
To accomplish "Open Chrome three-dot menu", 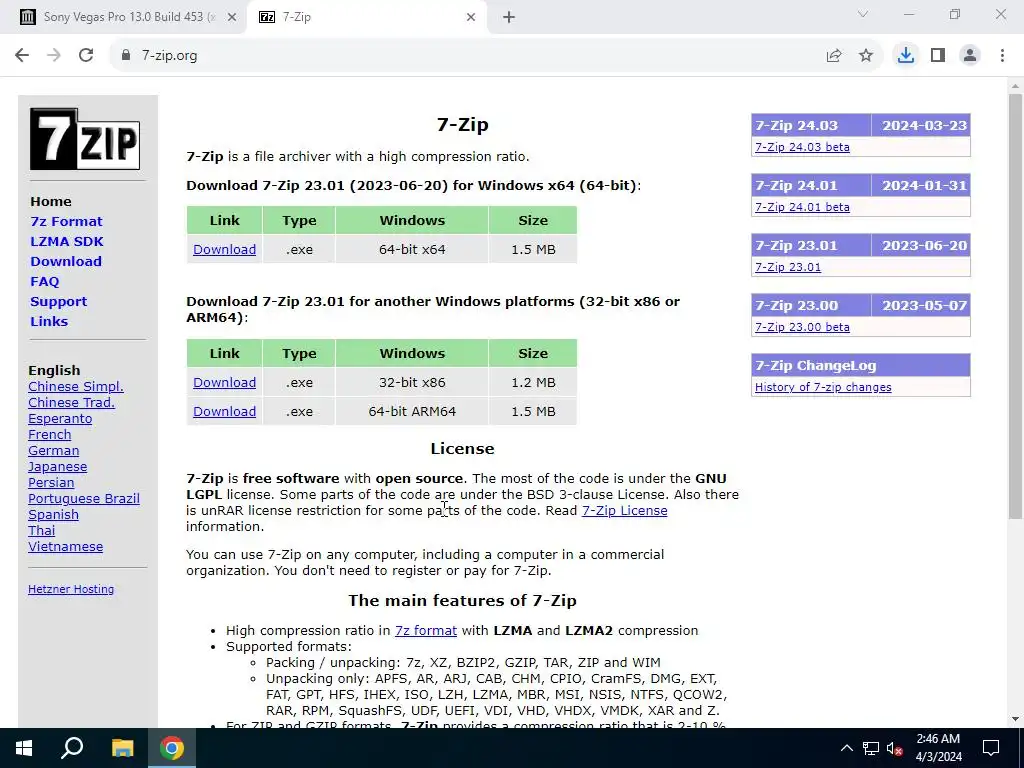I will point(1002,56).
